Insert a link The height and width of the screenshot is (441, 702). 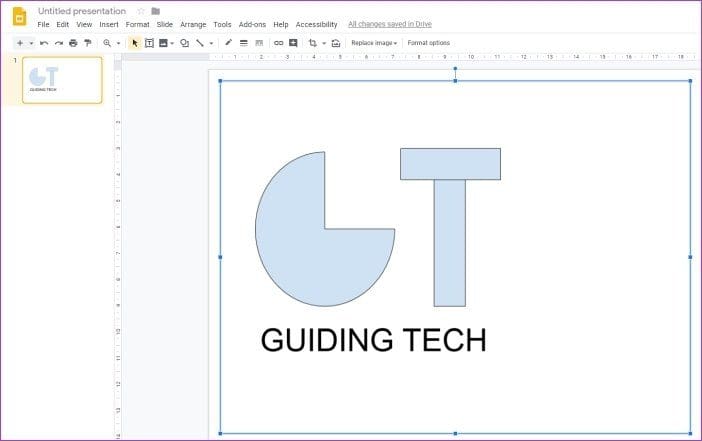pyautogui.click(x=278, y=43)
